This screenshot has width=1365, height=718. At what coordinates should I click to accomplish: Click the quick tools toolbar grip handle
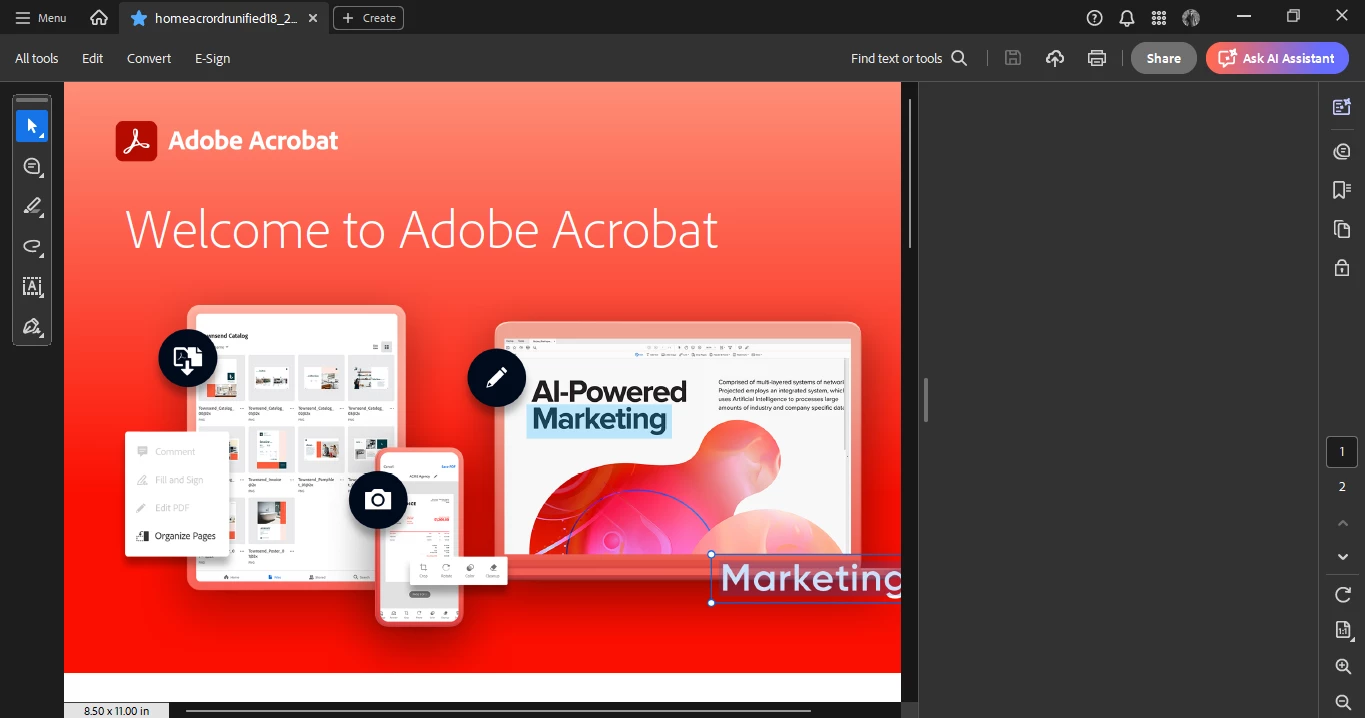coord(32,100)
